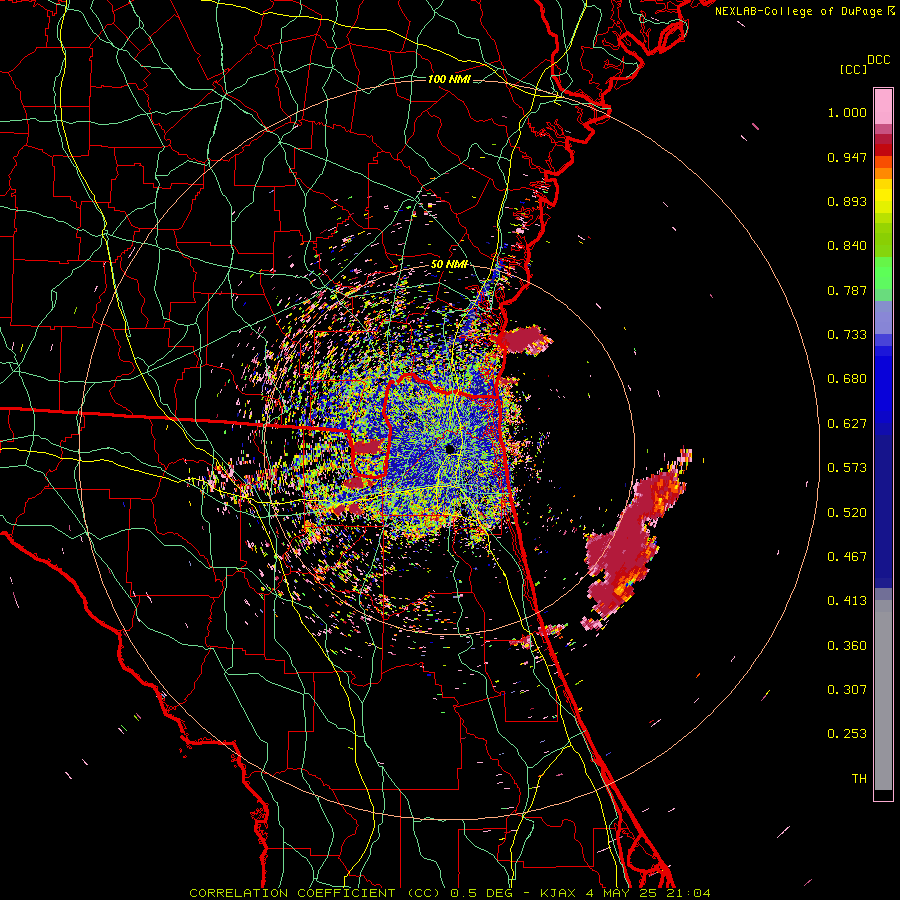Click the 0.413 scale value

tap(847, 601)
